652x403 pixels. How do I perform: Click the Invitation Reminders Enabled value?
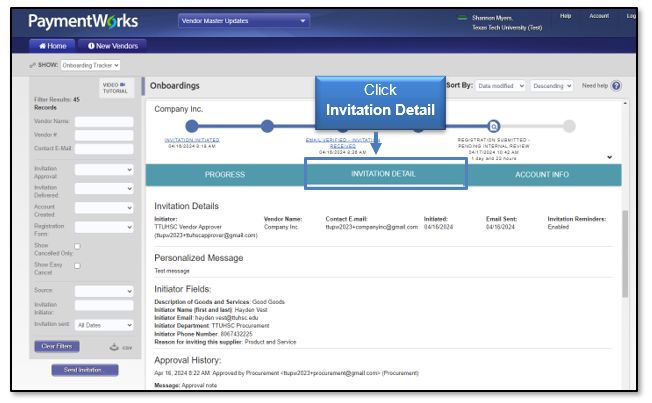click(x=558, y=227)
